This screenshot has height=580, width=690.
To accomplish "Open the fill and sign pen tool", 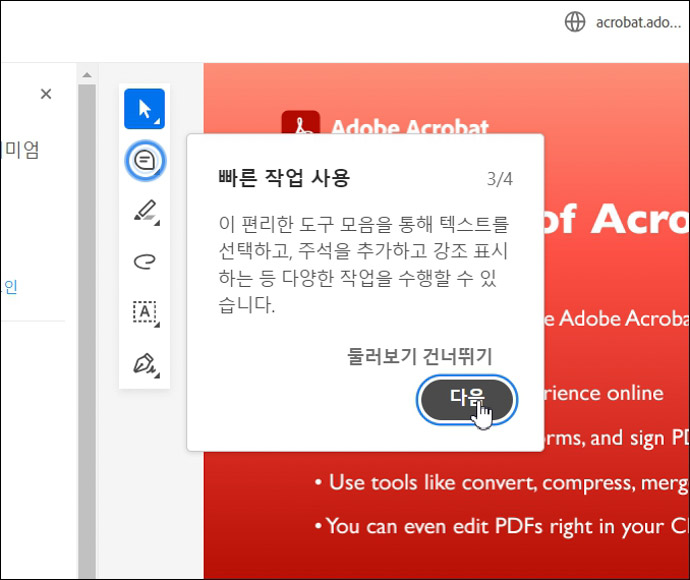I will [145, 364].
